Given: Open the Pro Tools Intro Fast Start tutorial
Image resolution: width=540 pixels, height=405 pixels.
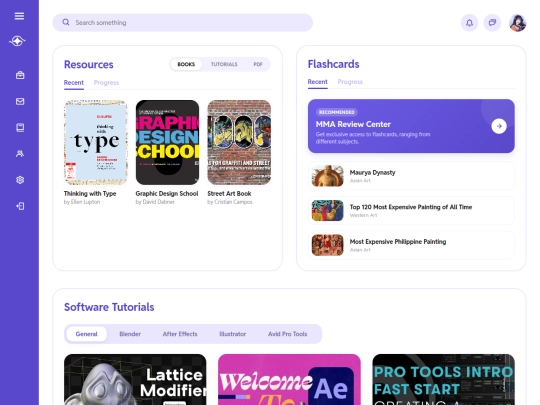Looking at the screenshot, I should (444, 380).
